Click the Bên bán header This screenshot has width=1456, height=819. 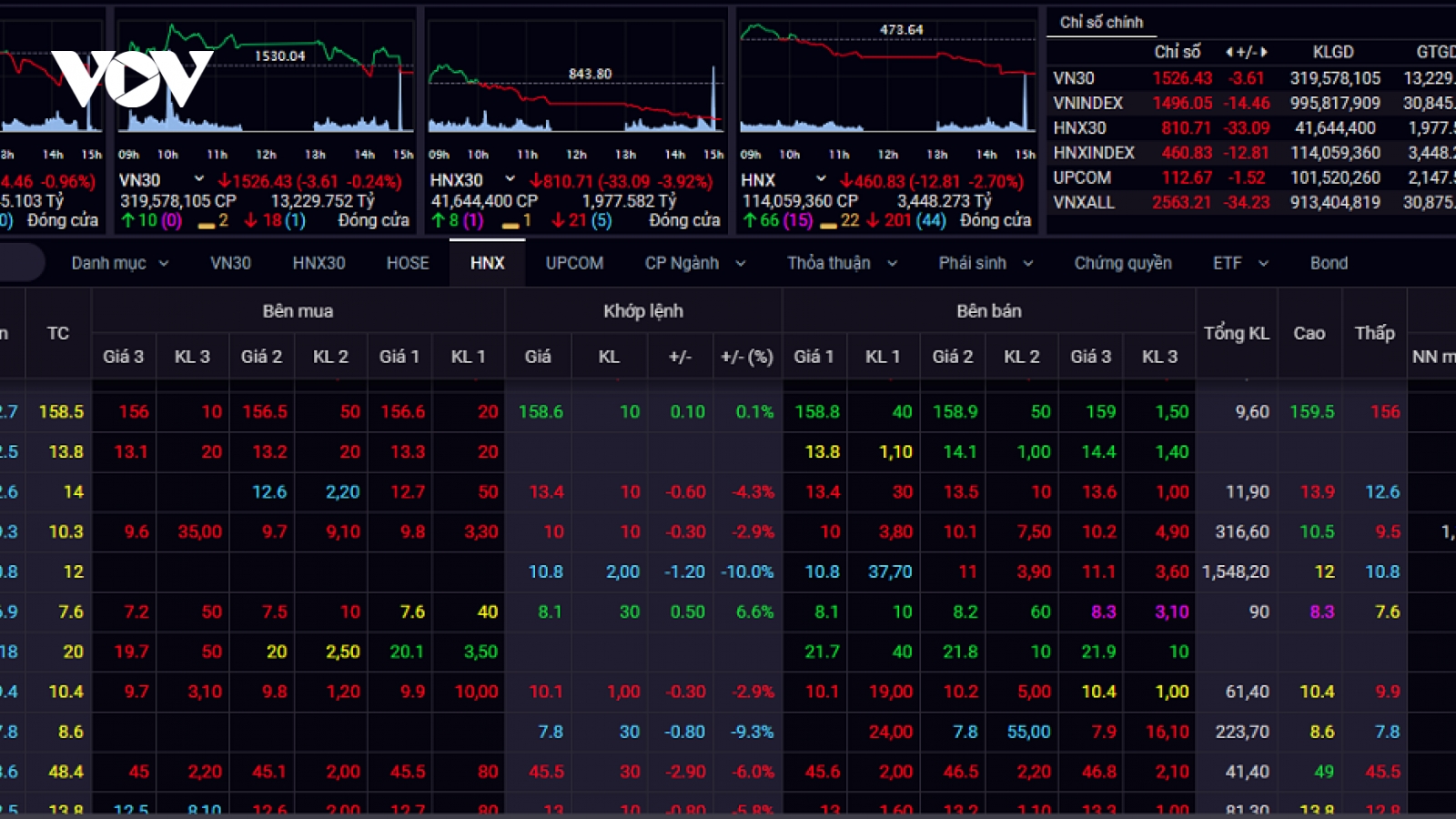pyautogui.click(x=989, y=311)
